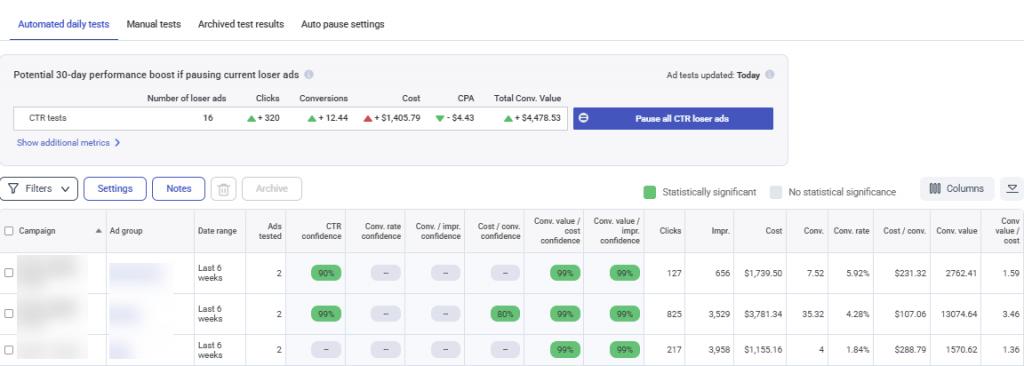This screenshot has width=1024, height=366.
Task: Click the download icon beside Columns
Action: (x=1012, y=189)
